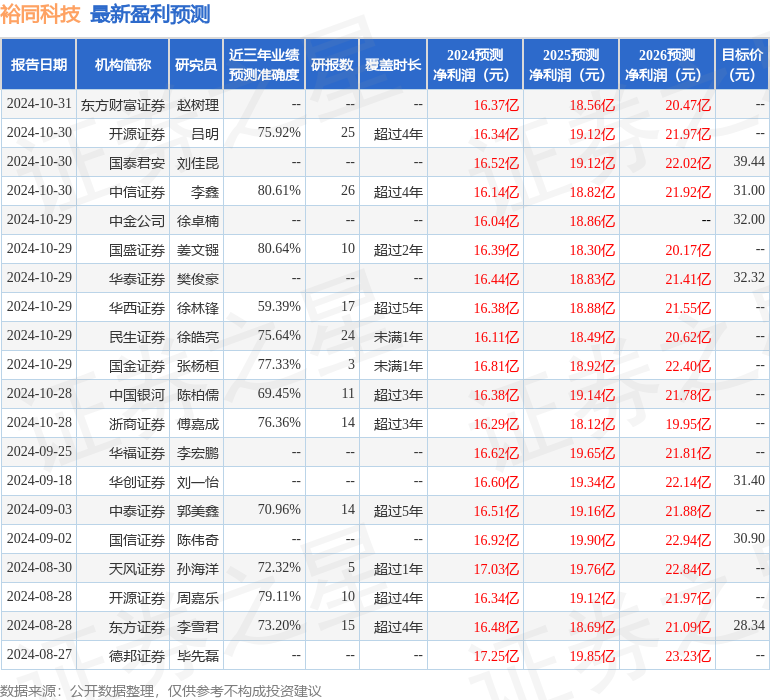Screen dimensions: 770x700
Task: Click target price 31.00
Action: (x=749, y=191)
